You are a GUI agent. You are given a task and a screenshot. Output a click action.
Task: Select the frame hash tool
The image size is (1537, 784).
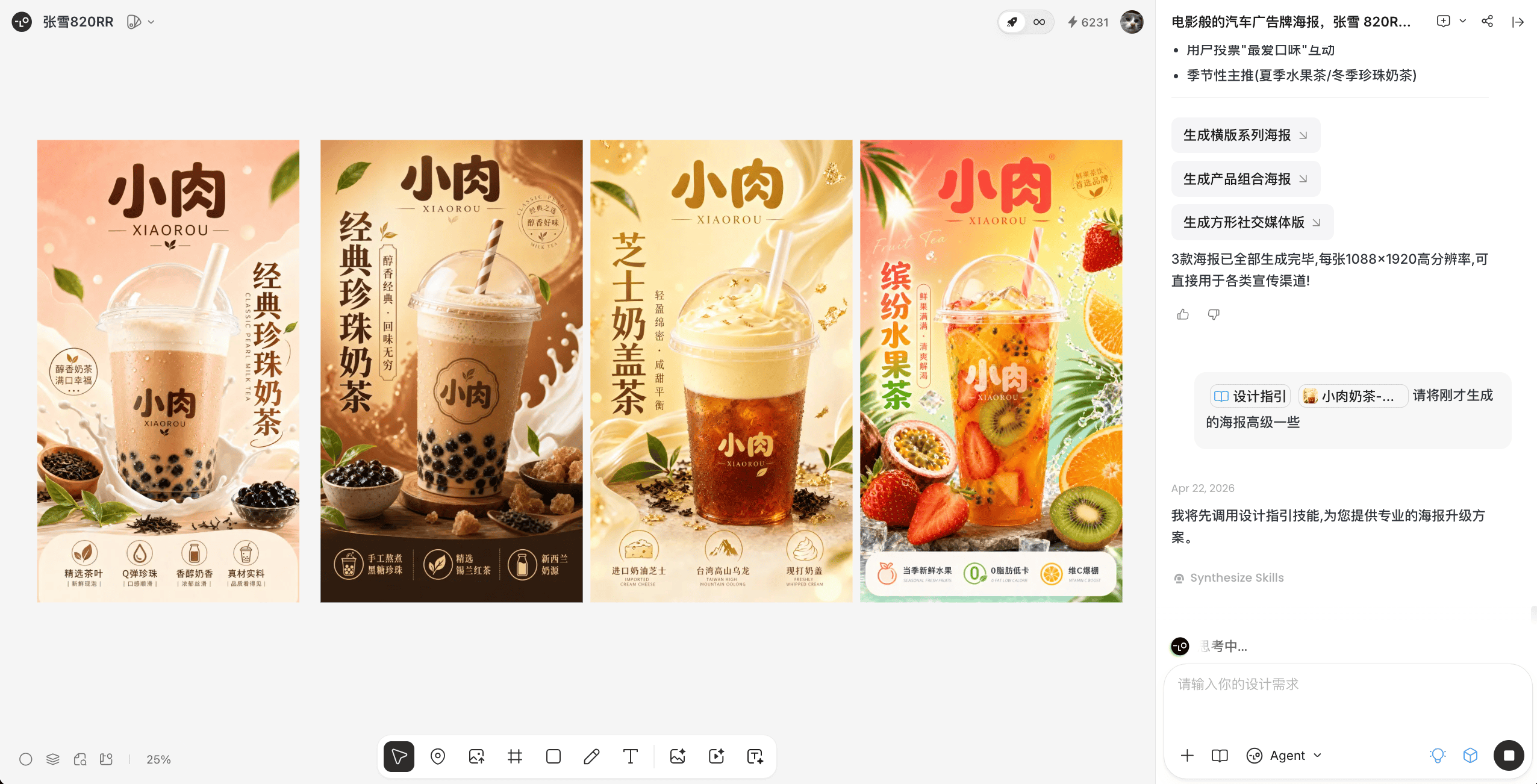[515, 757]
